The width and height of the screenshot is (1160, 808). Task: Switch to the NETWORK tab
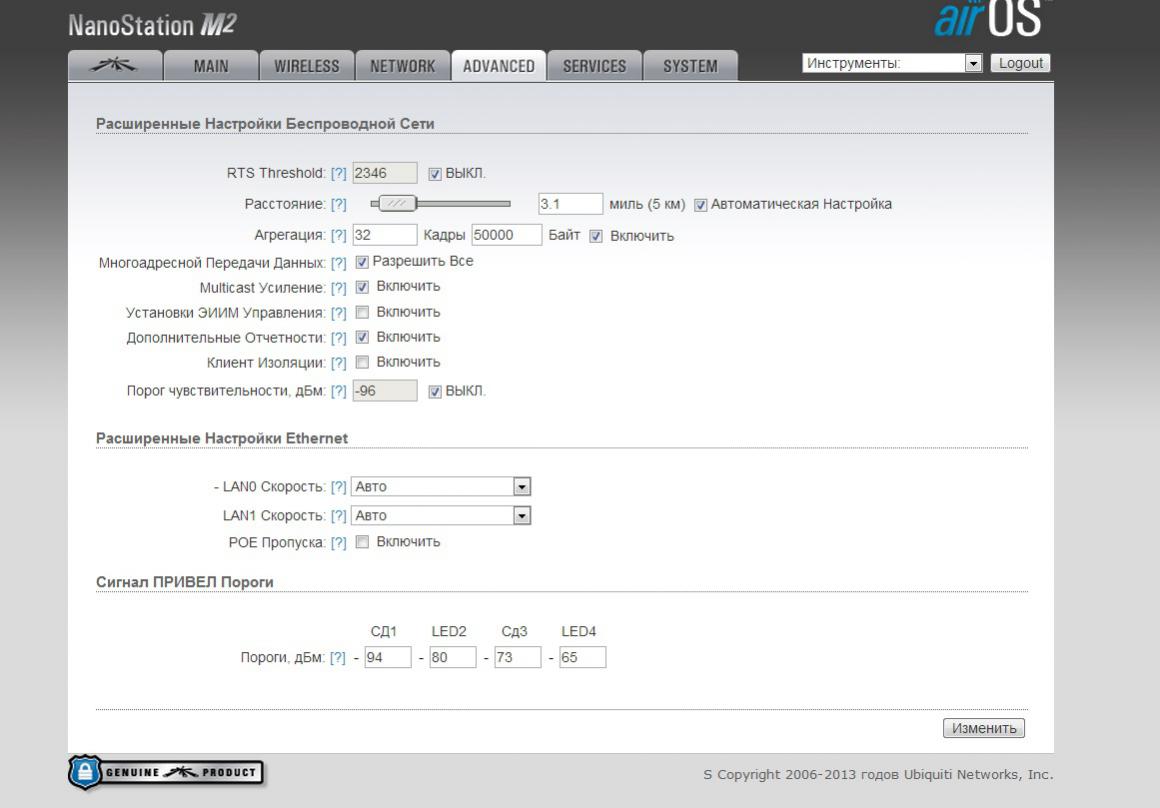pos(402,66)
